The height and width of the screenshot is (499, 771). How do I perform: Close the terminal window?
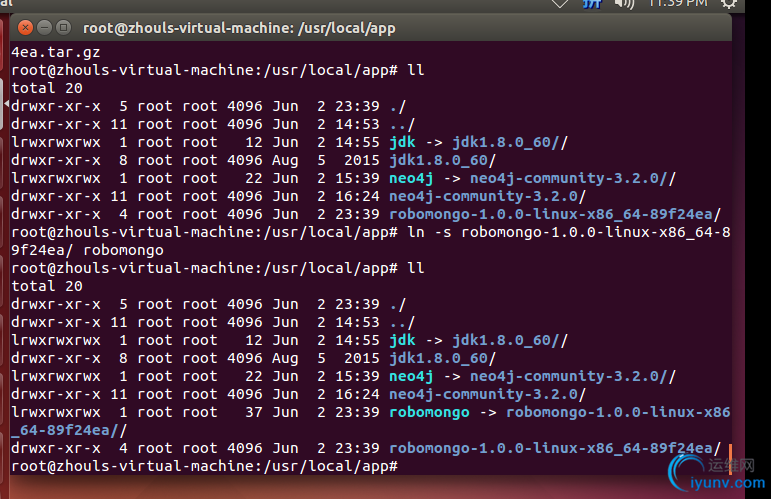pos(26,28)
